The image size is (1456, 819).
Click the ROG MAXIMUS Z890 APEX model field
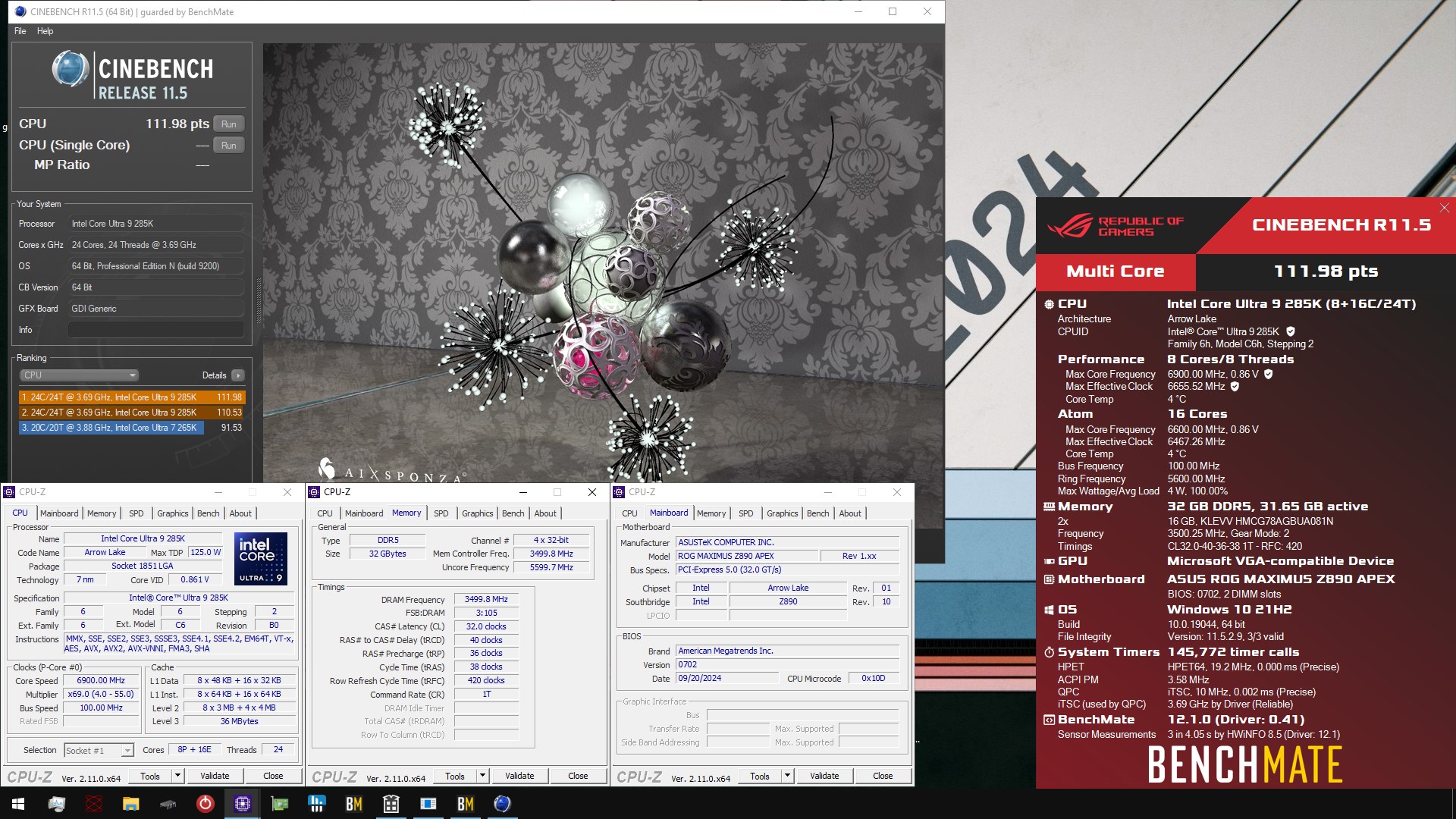746,556
